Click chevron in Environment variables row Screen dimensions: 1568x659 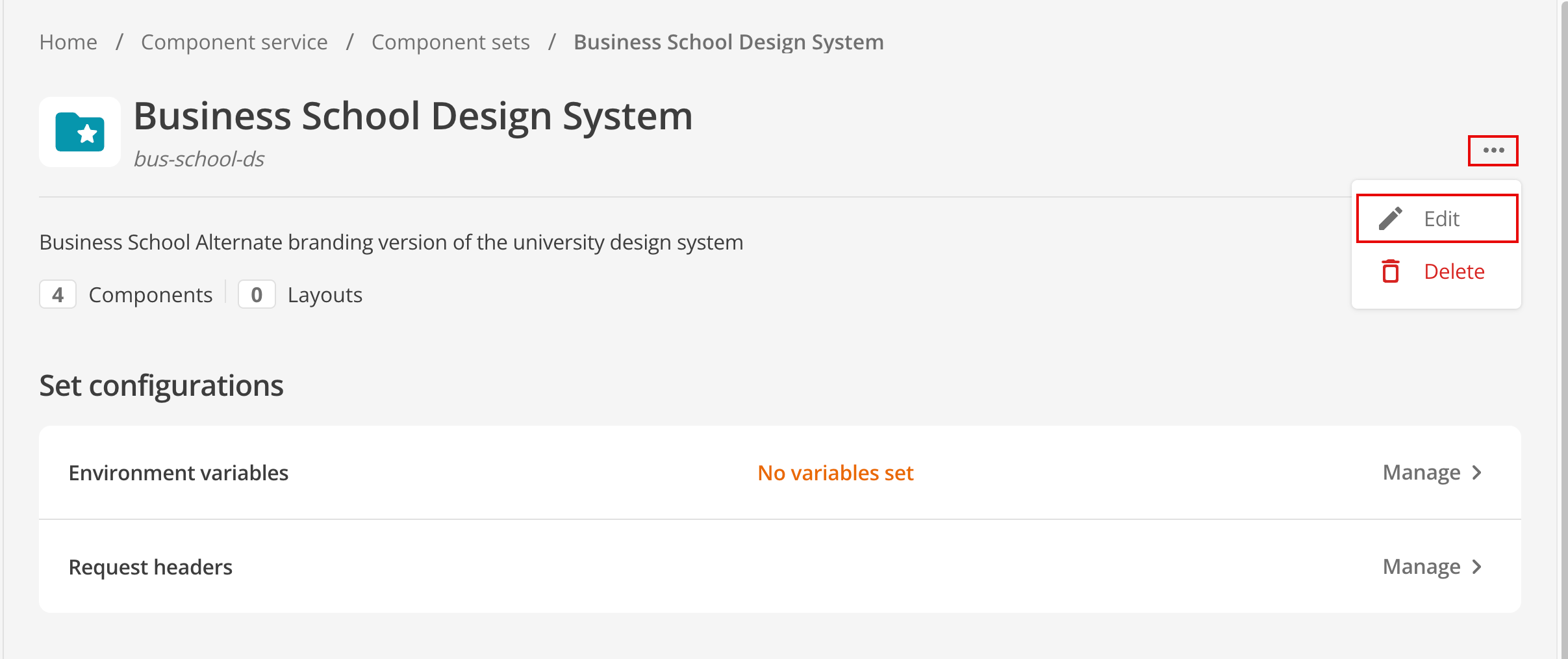1477,472
